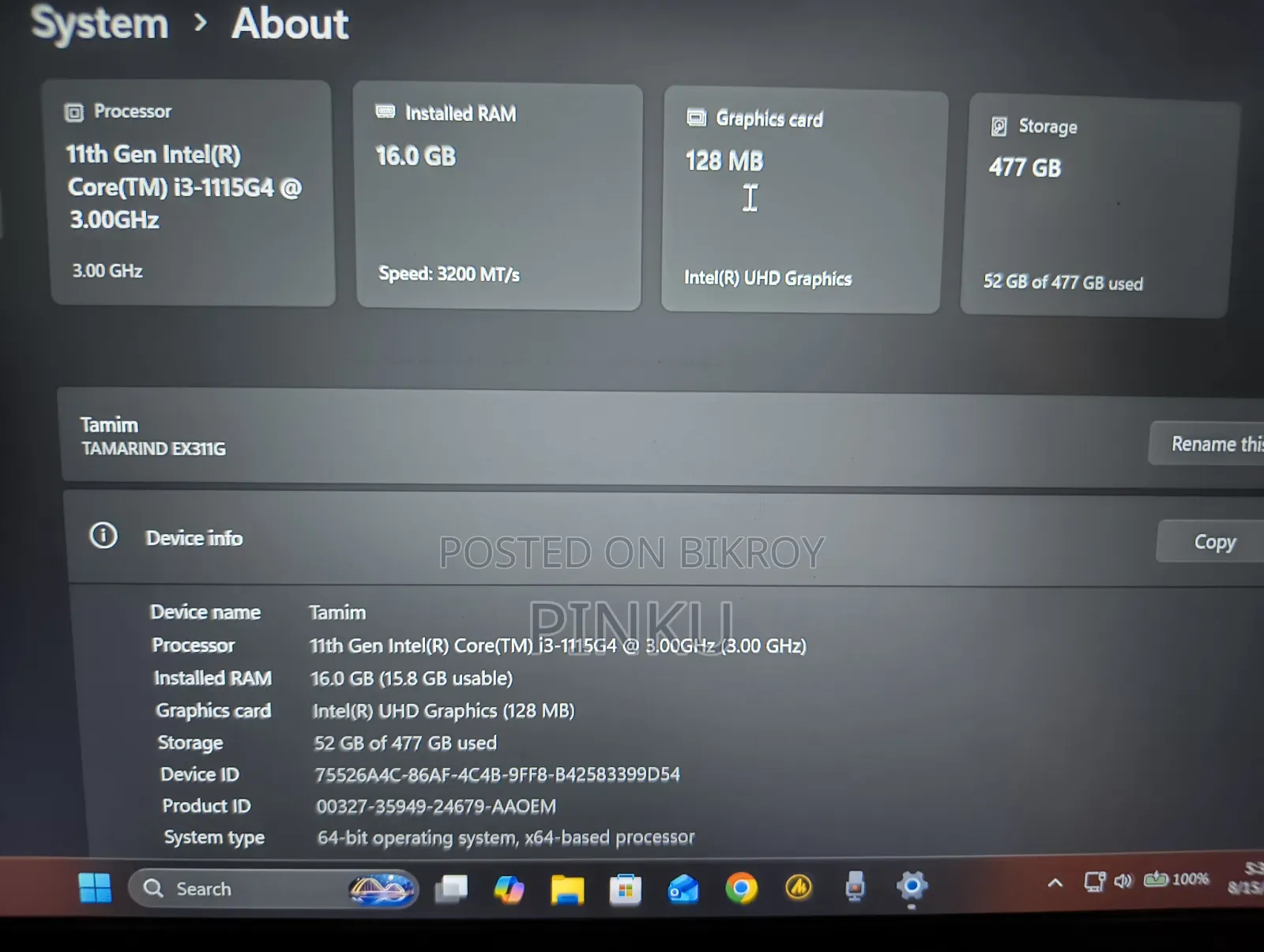The width and height of the screenshot is (1264, 952).
Task: Click 'Intel(R) UHD Graphics (128 MB)' value
Action: pyautogui.click(x=444, y=711)
